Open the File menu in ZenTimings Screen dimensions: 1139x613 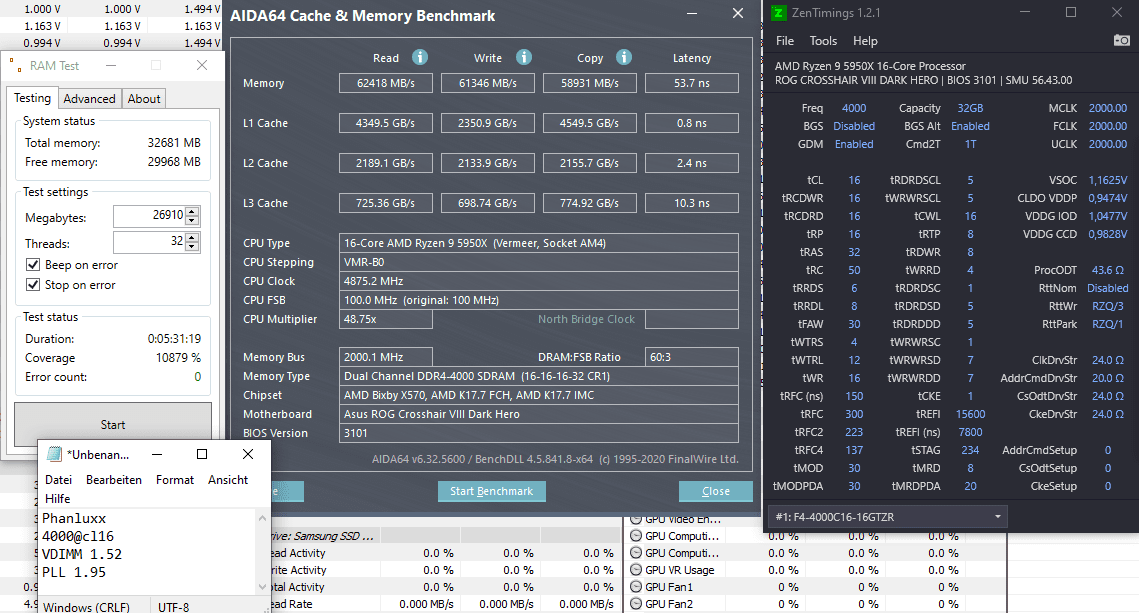coord(785,41)
